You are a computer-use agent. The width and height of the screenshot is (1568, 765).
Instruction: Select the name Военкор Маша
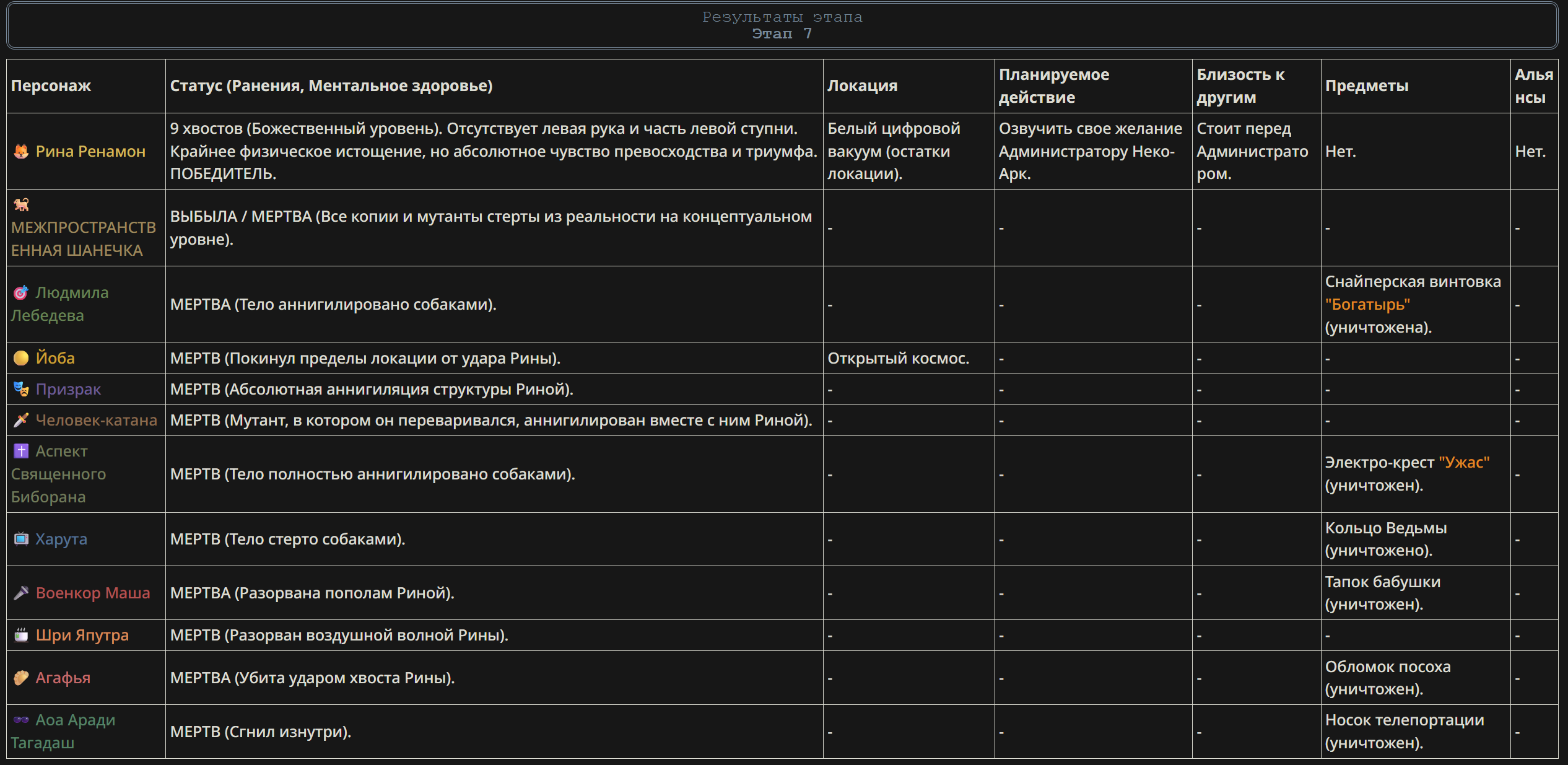point(93,593)
